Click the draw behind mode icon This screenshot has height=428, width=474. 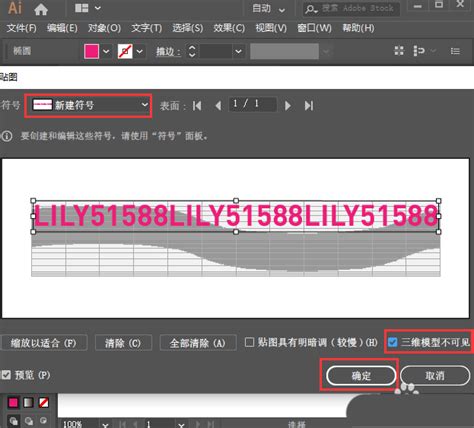pos(29,421)
